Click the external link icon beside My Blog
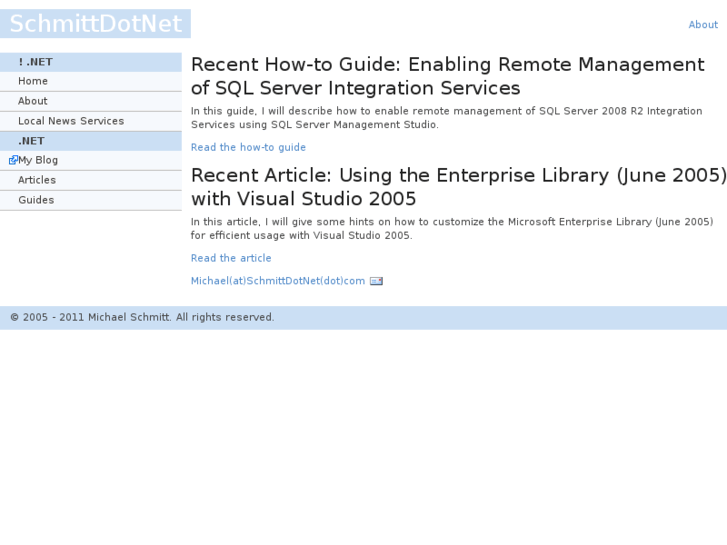The width and height of the screenshot is (727, 545). [x=12, y=160]
